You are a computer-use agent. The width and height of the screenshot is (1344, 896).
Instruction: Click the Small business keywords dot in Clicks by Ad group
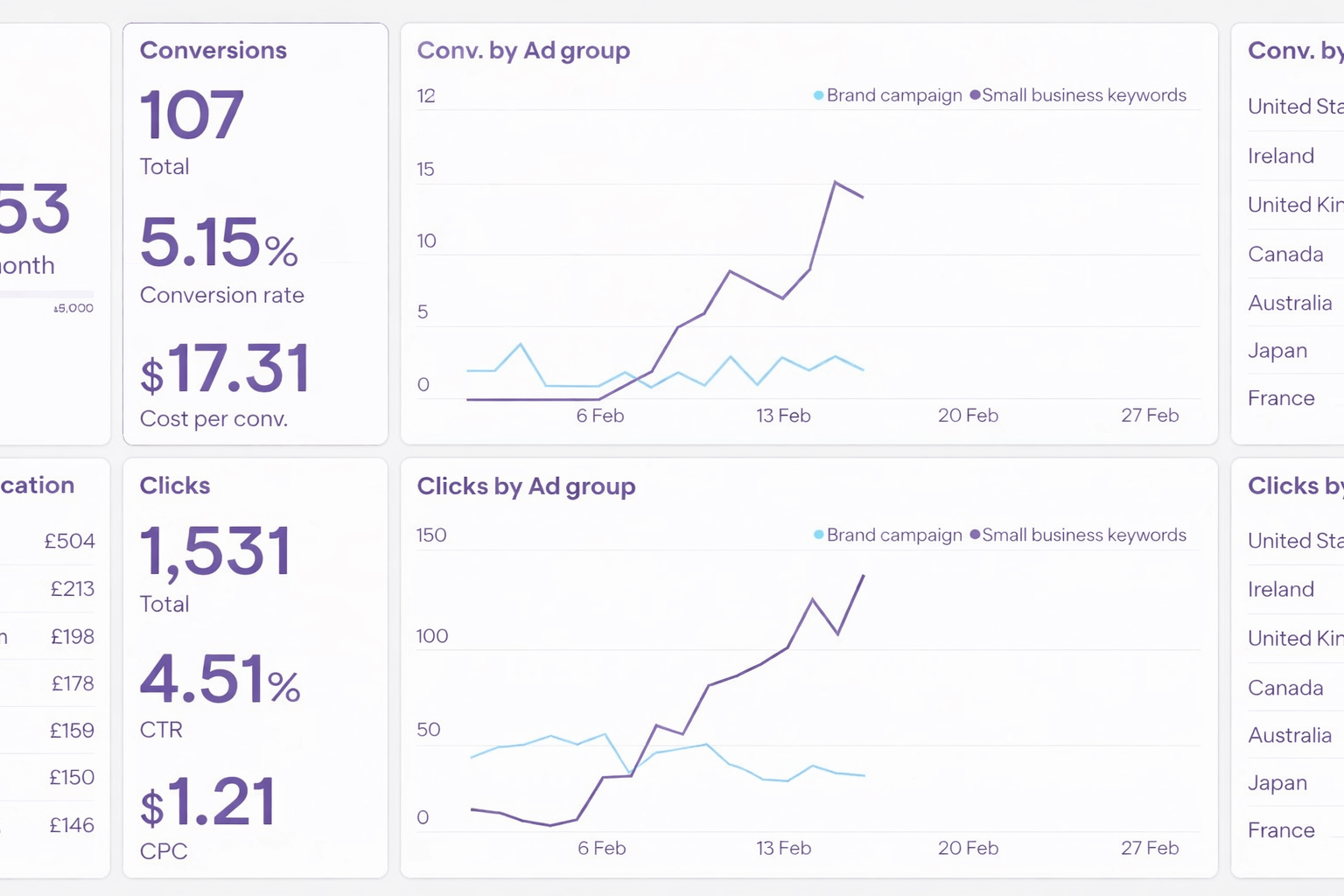pyautogui.click(x=975, y=535)
